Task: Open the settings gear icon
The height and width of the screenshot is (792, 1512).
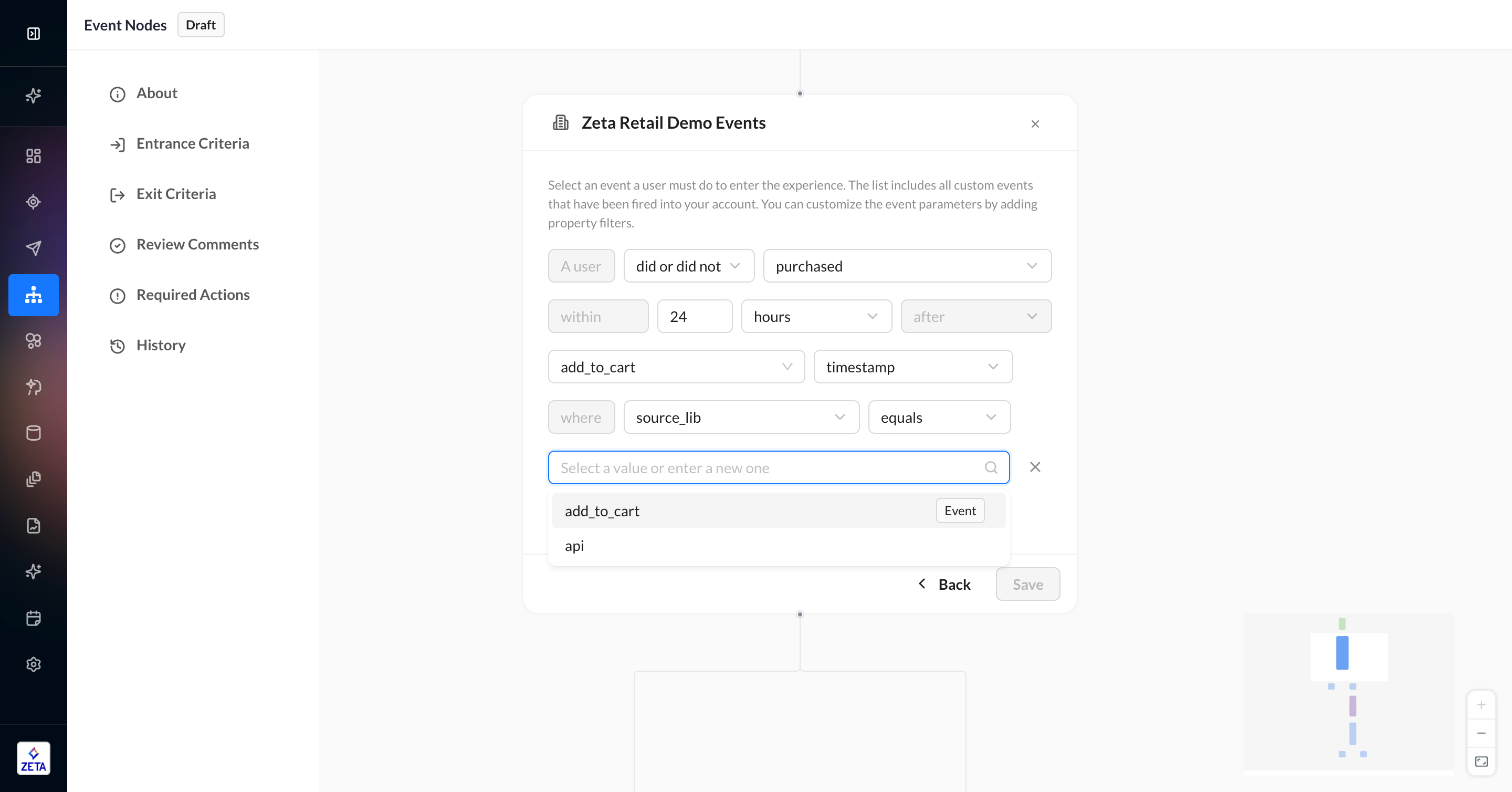Action: point(34,664)
